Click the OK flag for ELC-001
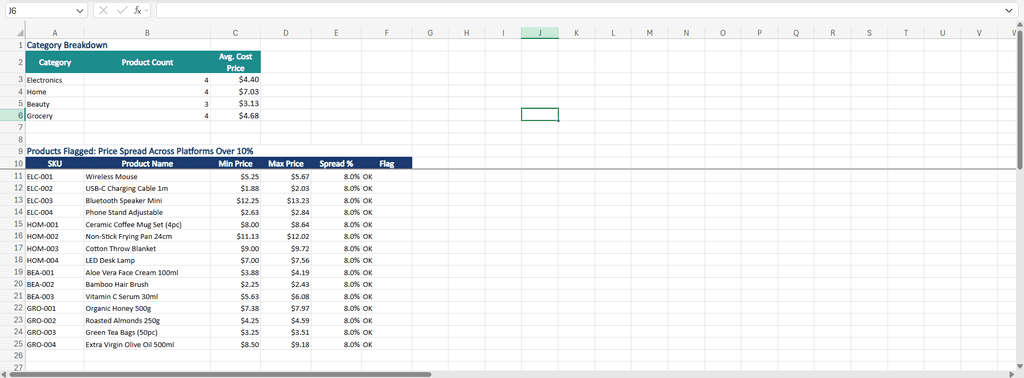 (x=387, y=176)
